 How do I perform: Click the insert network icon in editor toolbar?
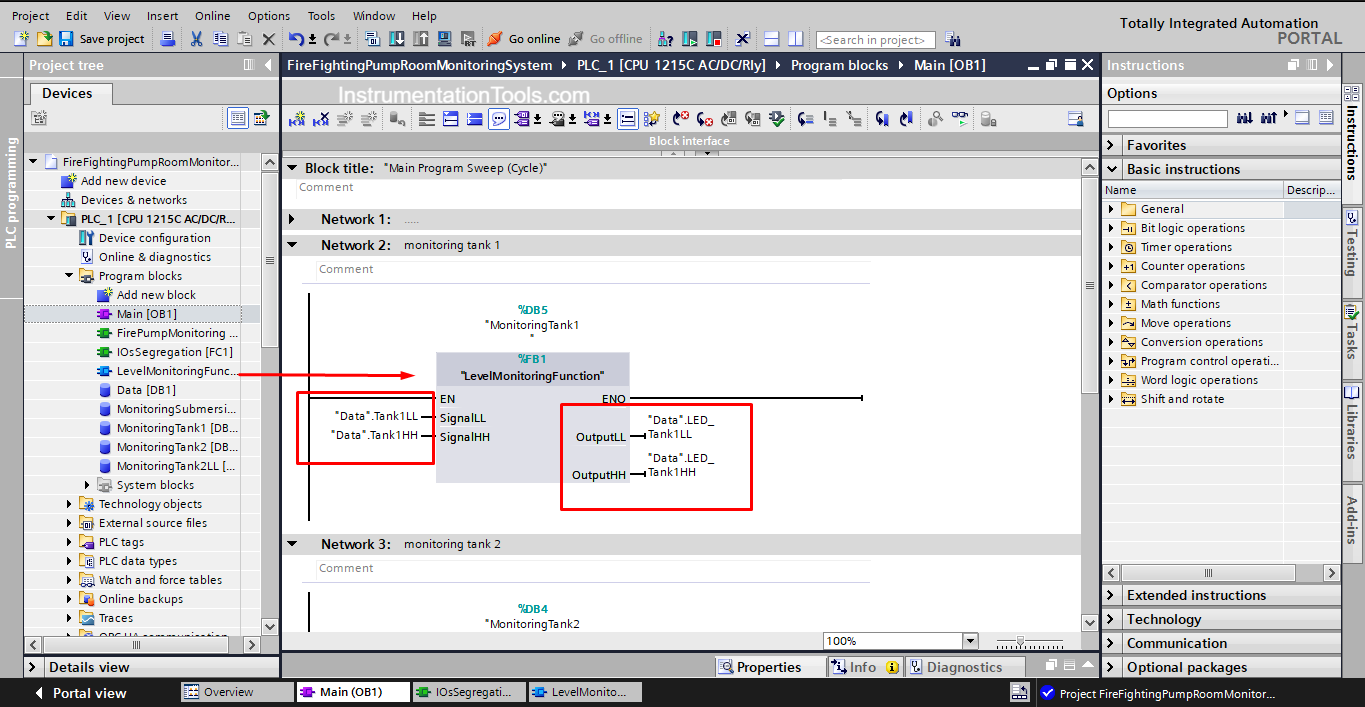point(297,119)
